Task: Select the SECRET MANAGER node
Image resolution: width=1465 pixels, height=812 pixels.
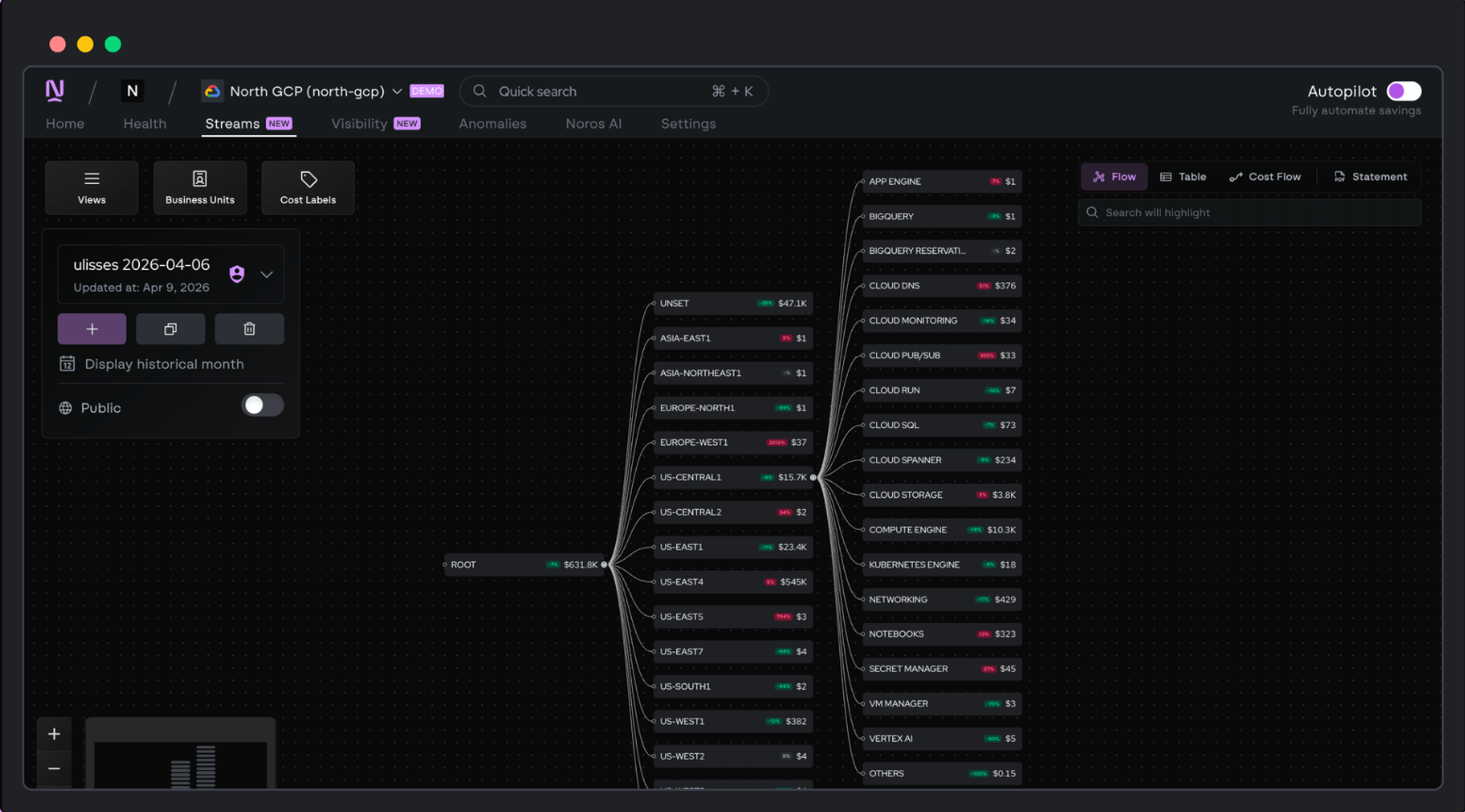Action: pyautogui.click(x=942, y=669)
